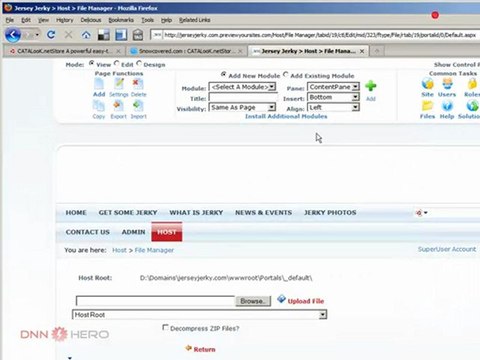Click the Add page icon in Page Functions
The width and height of the screenshot is (480, 360).
coord(99,84)
